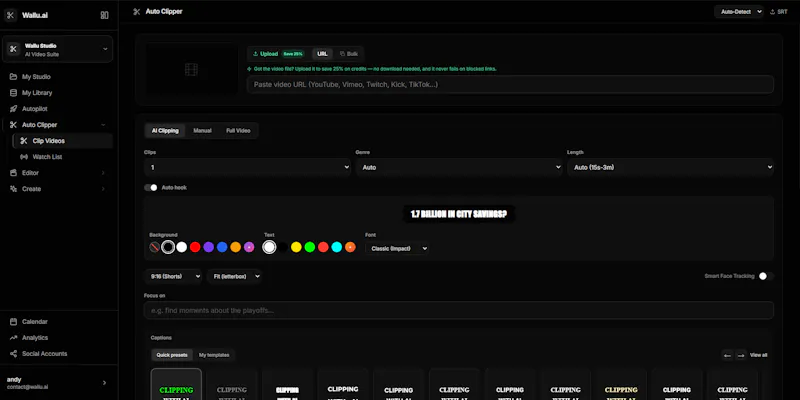Go to My Library

point(37,93)
